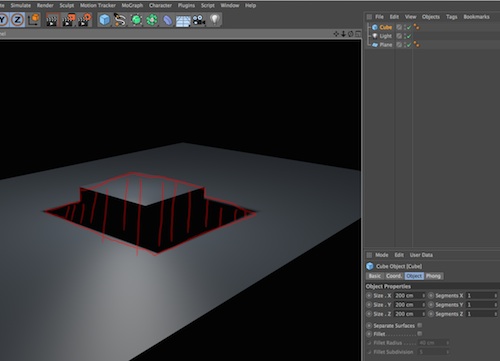This screenshot has height=361, width=500.
Task: Open the Edit Render Settings icon
Action: pos(84,20)
